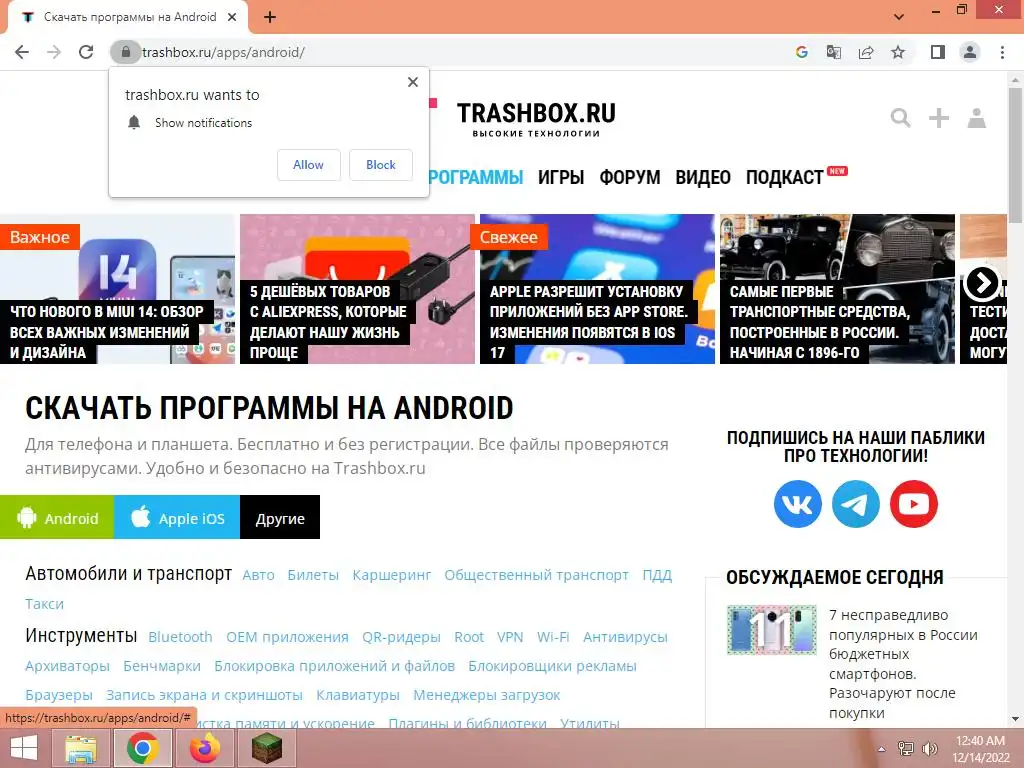Open Firefox from the taskbar

coord(205,748)
